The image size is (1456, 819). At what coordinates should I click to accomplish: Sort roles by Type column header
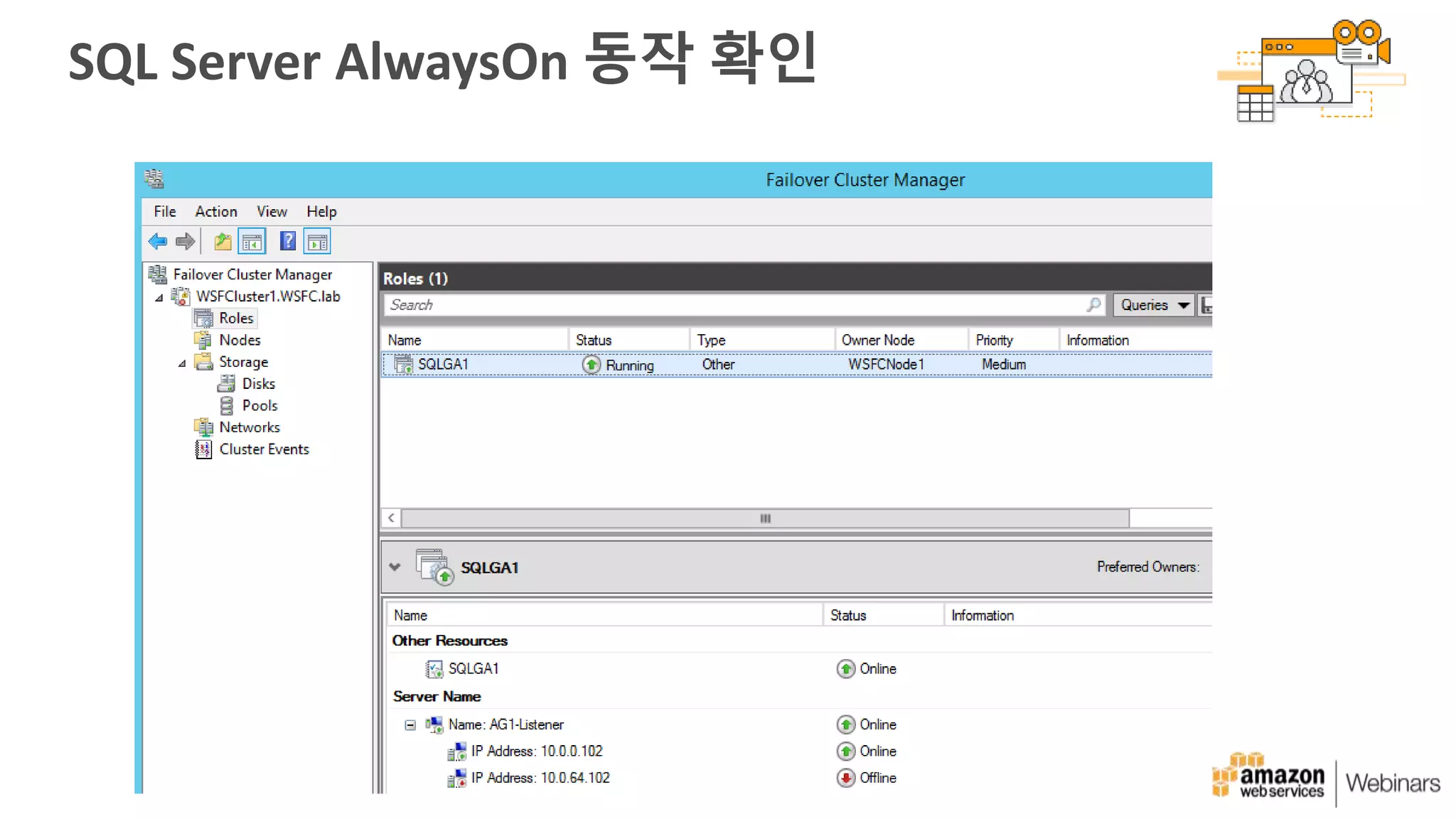762,340
